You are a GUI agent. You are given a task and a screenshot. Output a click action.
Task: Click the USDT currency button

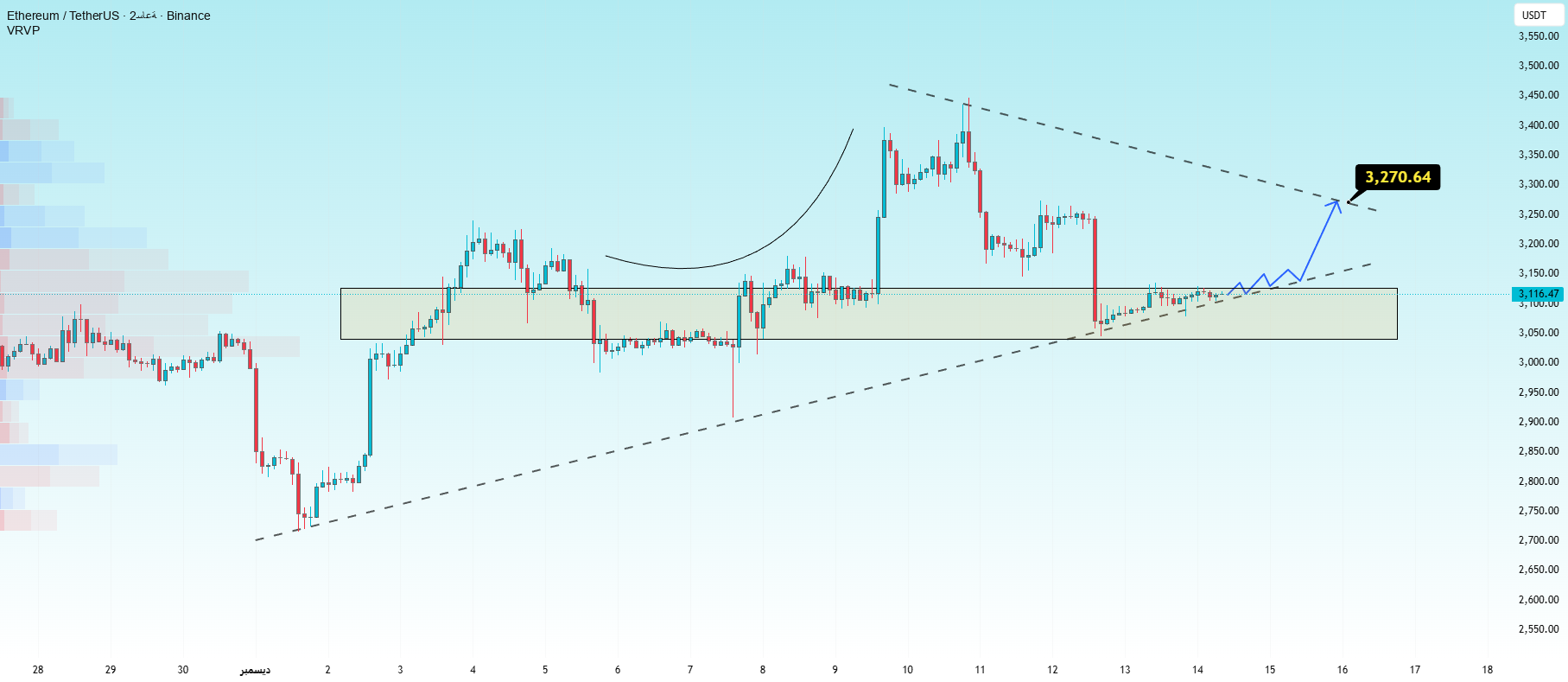tap(1534, 15)
